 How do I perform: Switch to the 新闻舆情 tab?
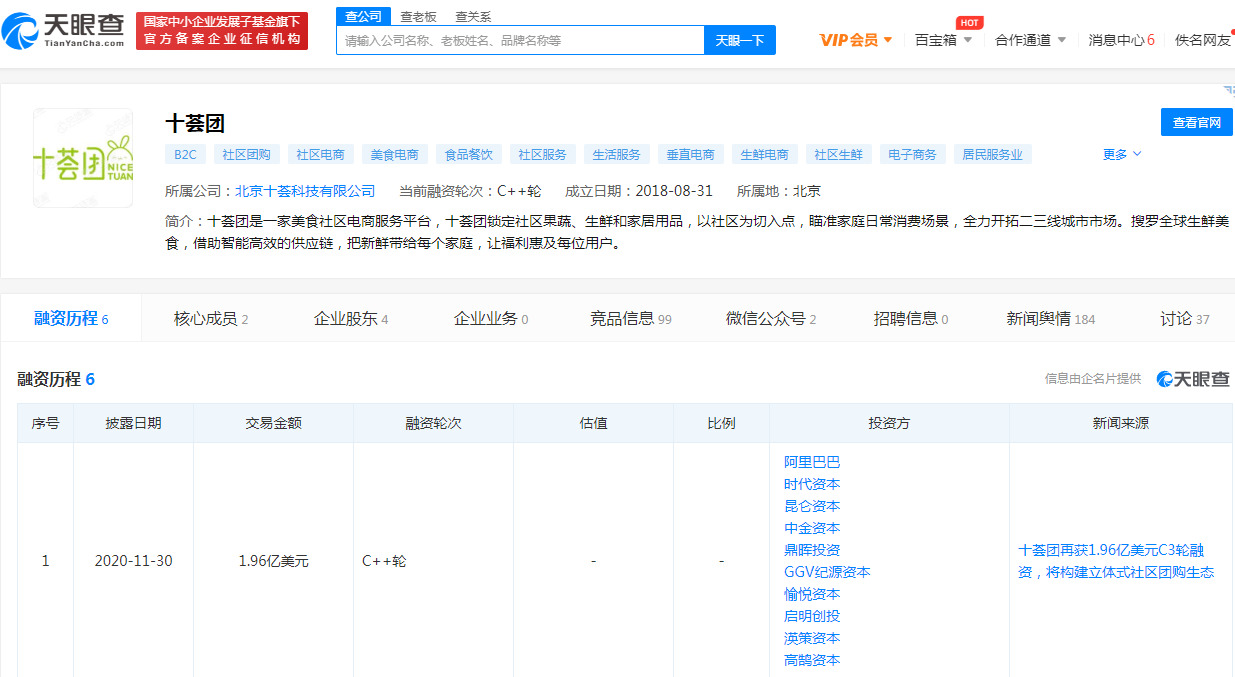tap(1051, 319)
